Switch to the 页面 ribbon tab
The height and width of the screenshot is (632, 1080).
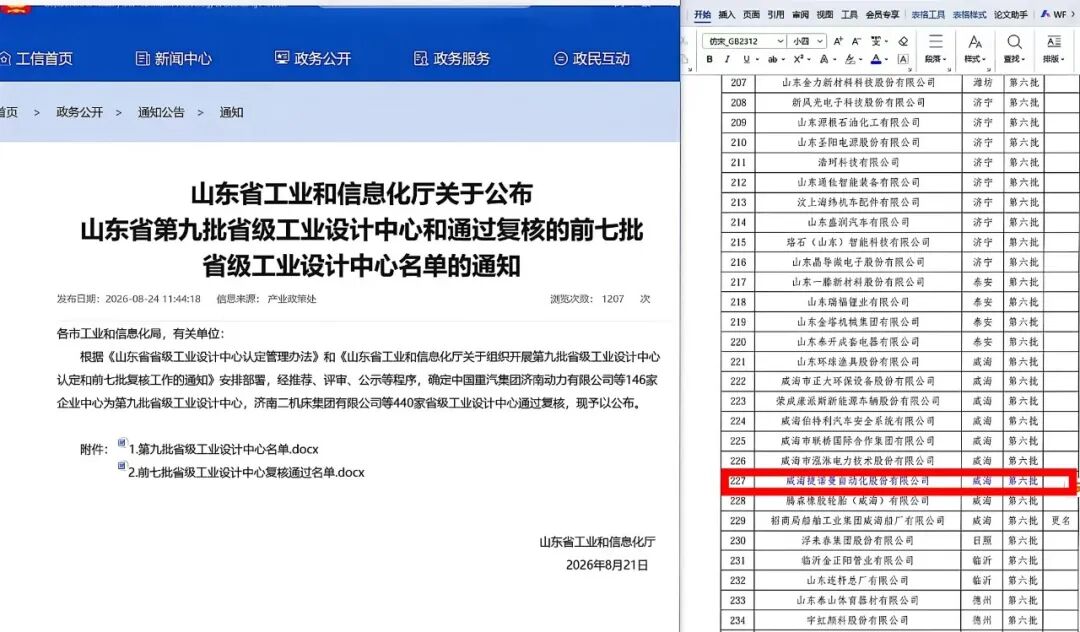pos(751,14)
